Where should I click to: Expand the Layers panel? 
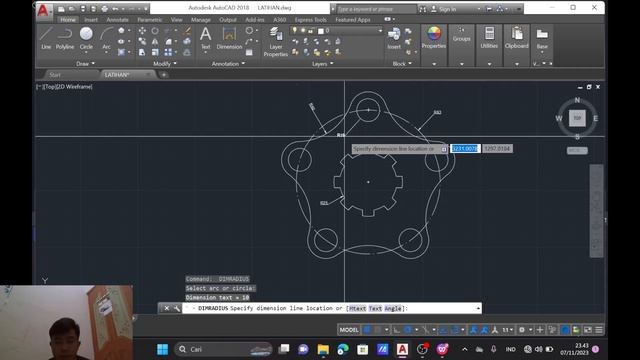pos(322,64)
